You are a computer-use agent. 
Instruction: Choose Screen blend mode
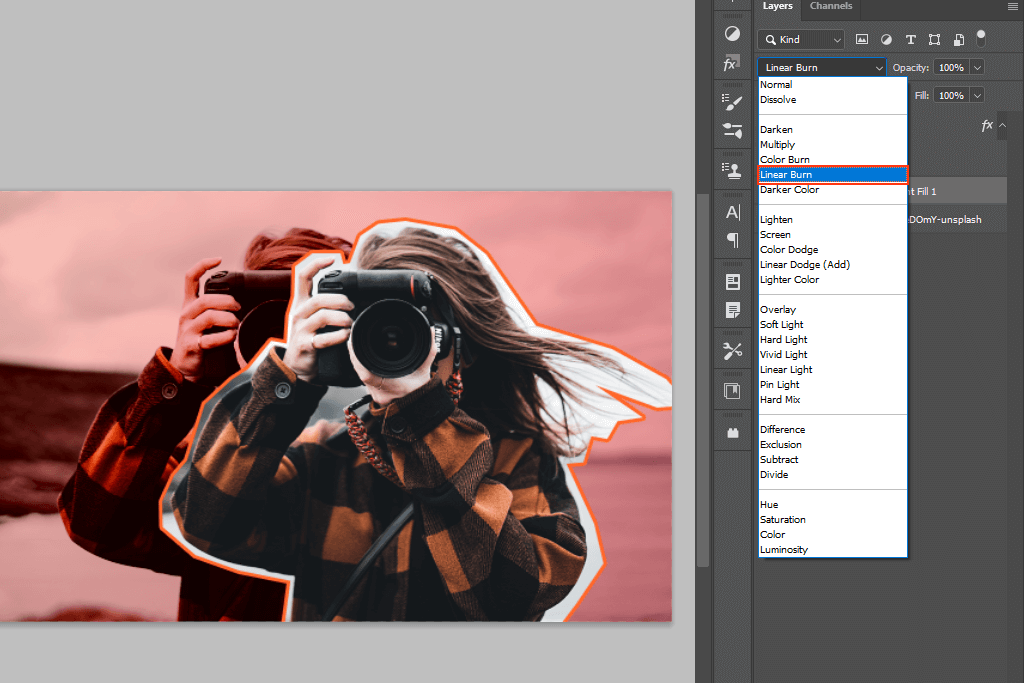click(x=833, y=234)
